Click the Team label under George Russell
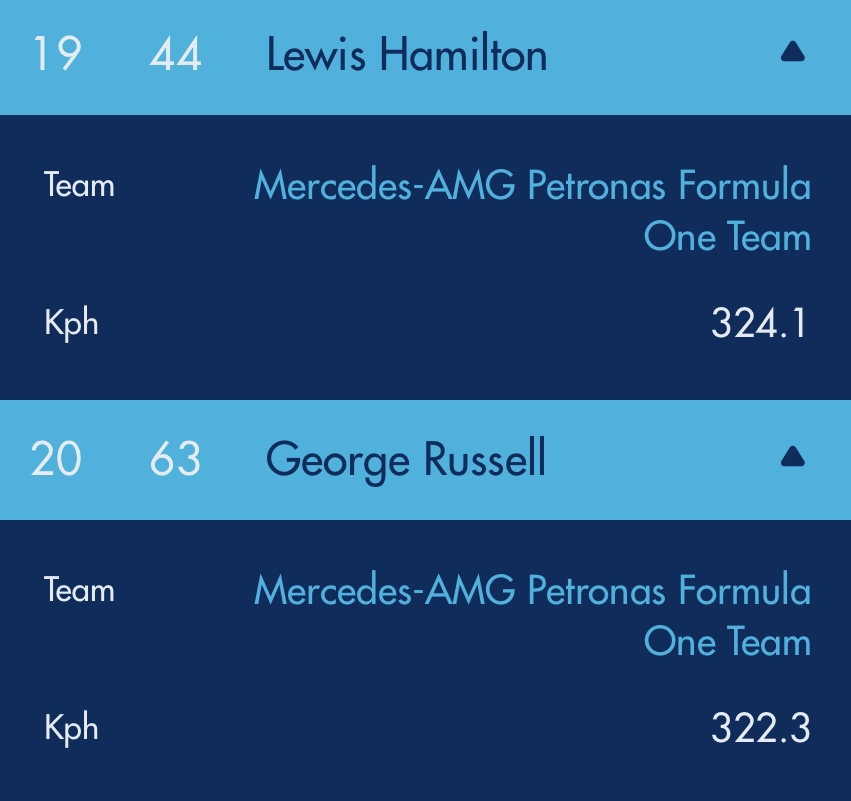 (x=79, y=590)
